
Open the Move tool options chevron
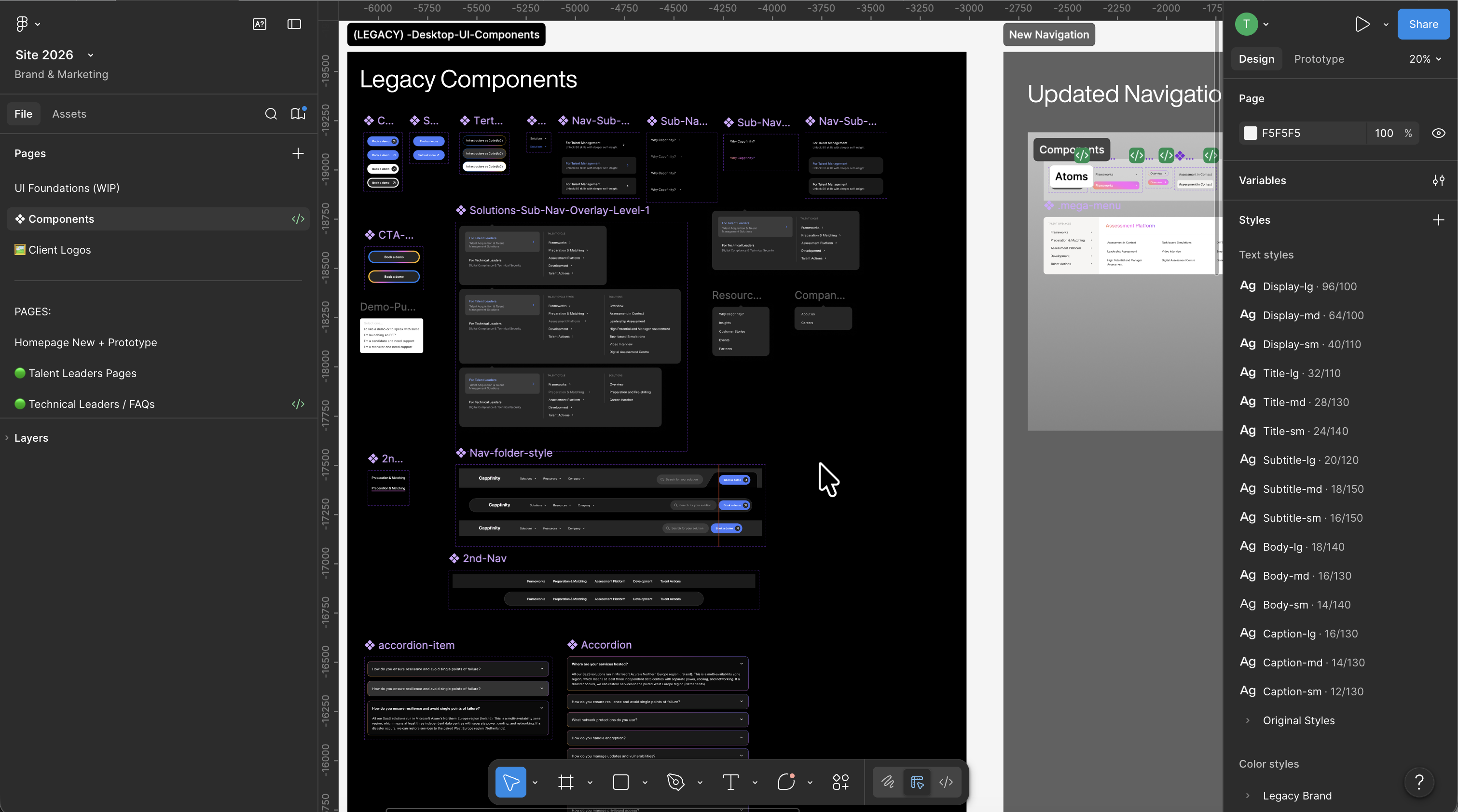[535, 783]
